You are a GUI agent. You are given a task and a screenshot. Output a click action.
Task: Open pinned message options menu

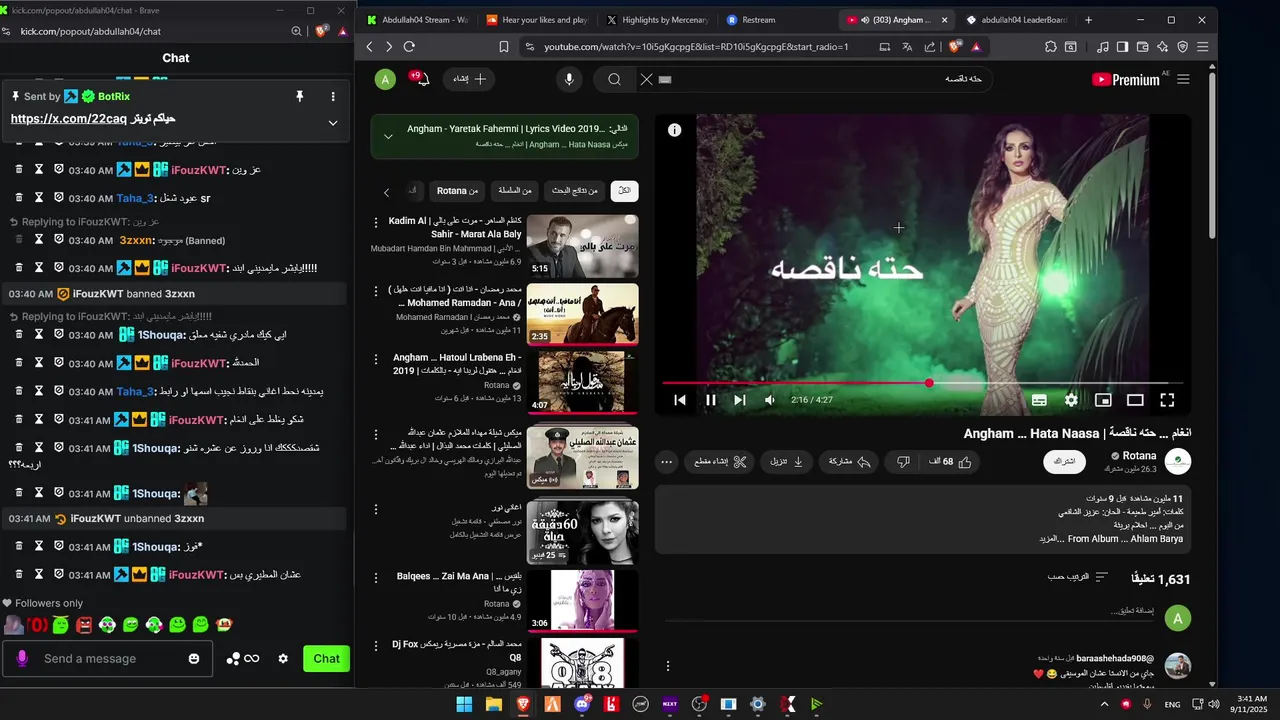[x=333, y=96]
